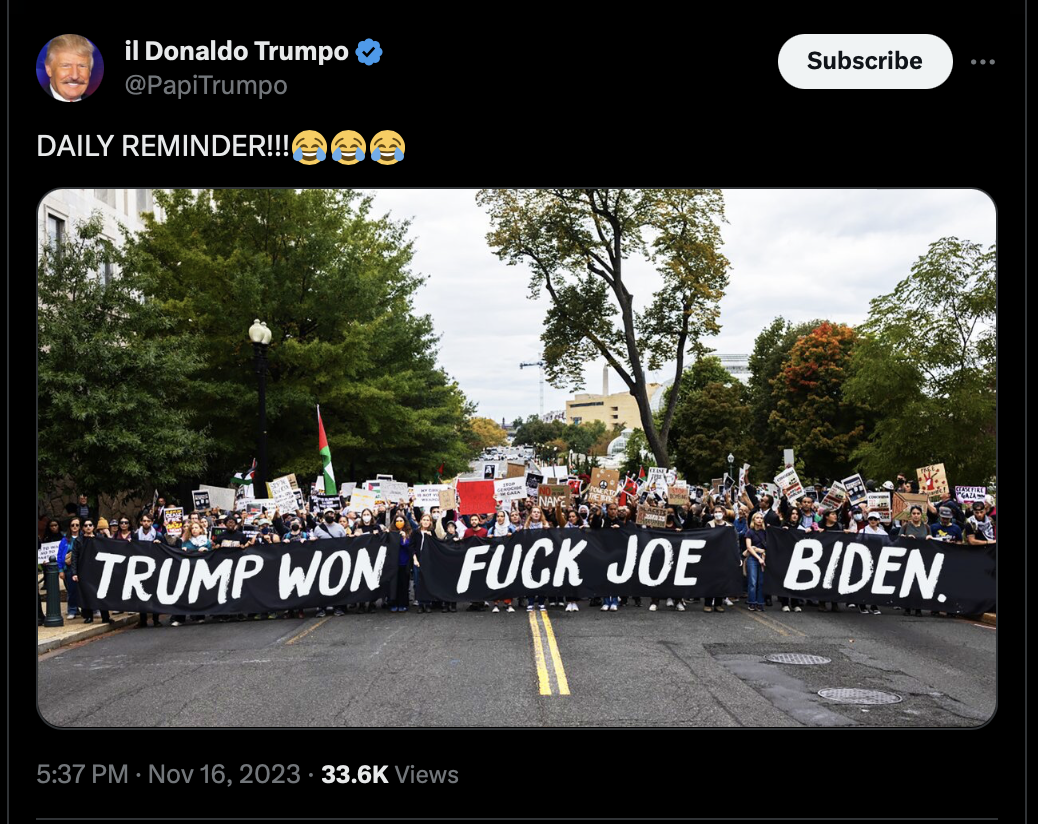Screen dimensions: 1038x824
Task: Click the 'JOE' banner text in the photo
Action: (x=655, y=563)
